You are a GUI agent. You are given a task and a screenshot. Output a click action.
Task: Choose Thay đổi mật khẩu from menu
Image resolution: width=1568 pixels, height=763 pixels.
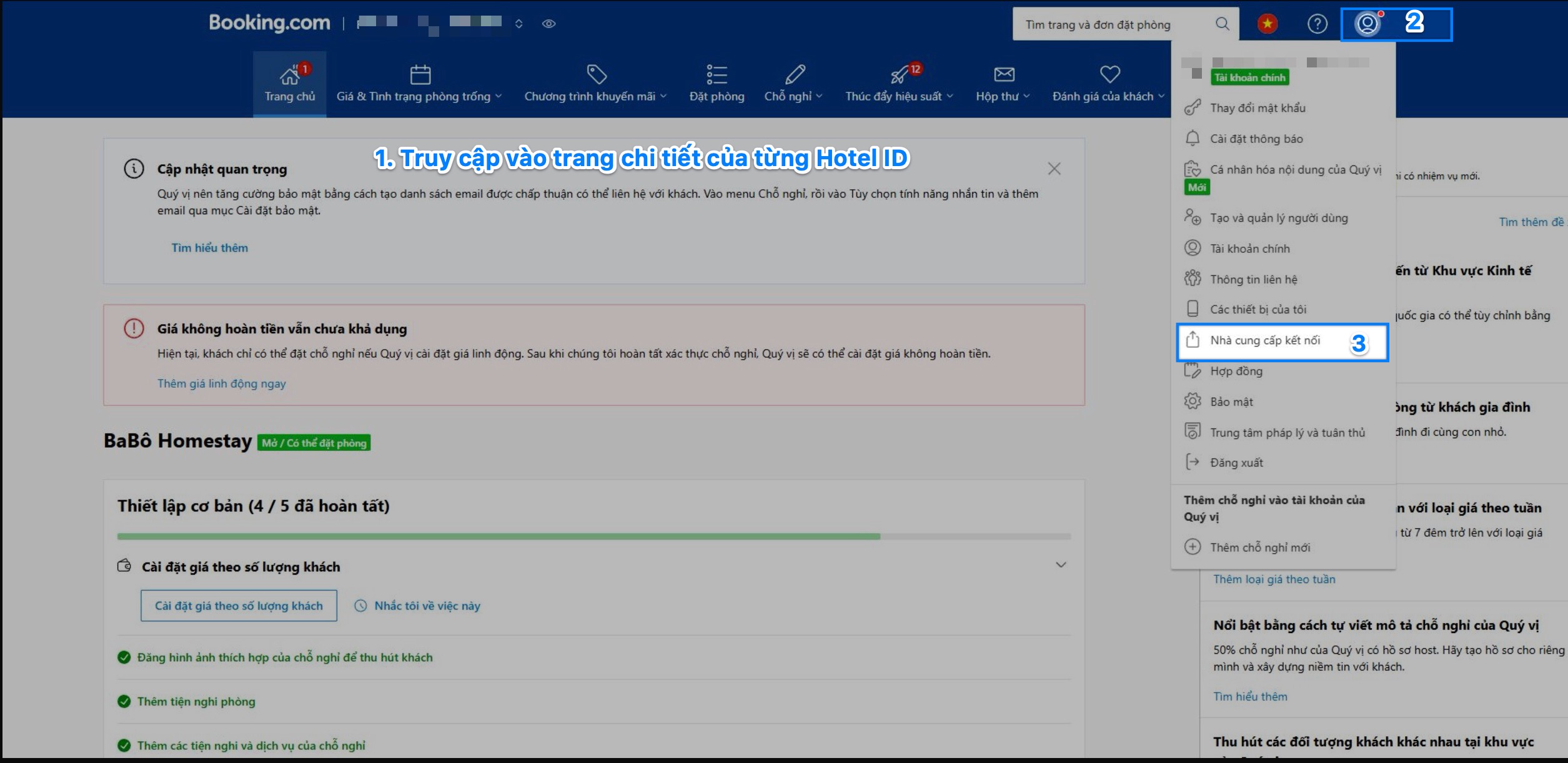(x=1258, y=108)
